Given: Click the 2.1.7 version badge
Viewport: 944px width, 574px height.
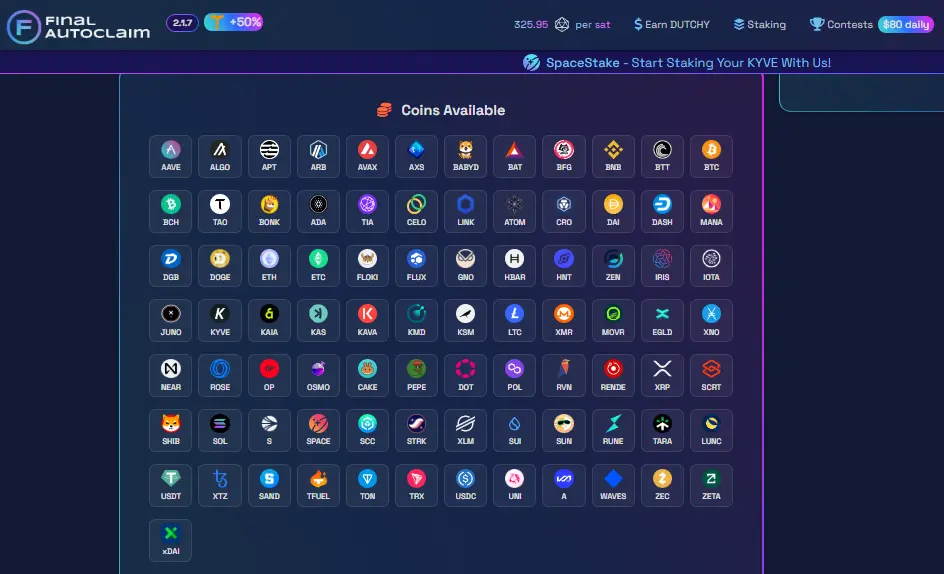Looking at the screenshot, I should pyautogui.click(x=182, y=23).
